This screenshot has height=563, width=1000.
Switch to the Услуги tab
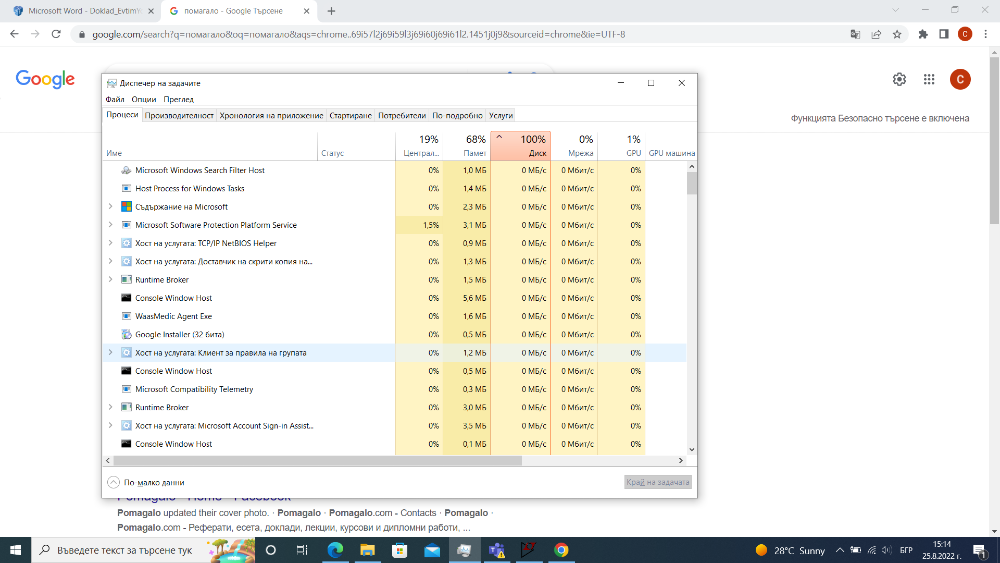pyautogui.click(x=501, y=115)
